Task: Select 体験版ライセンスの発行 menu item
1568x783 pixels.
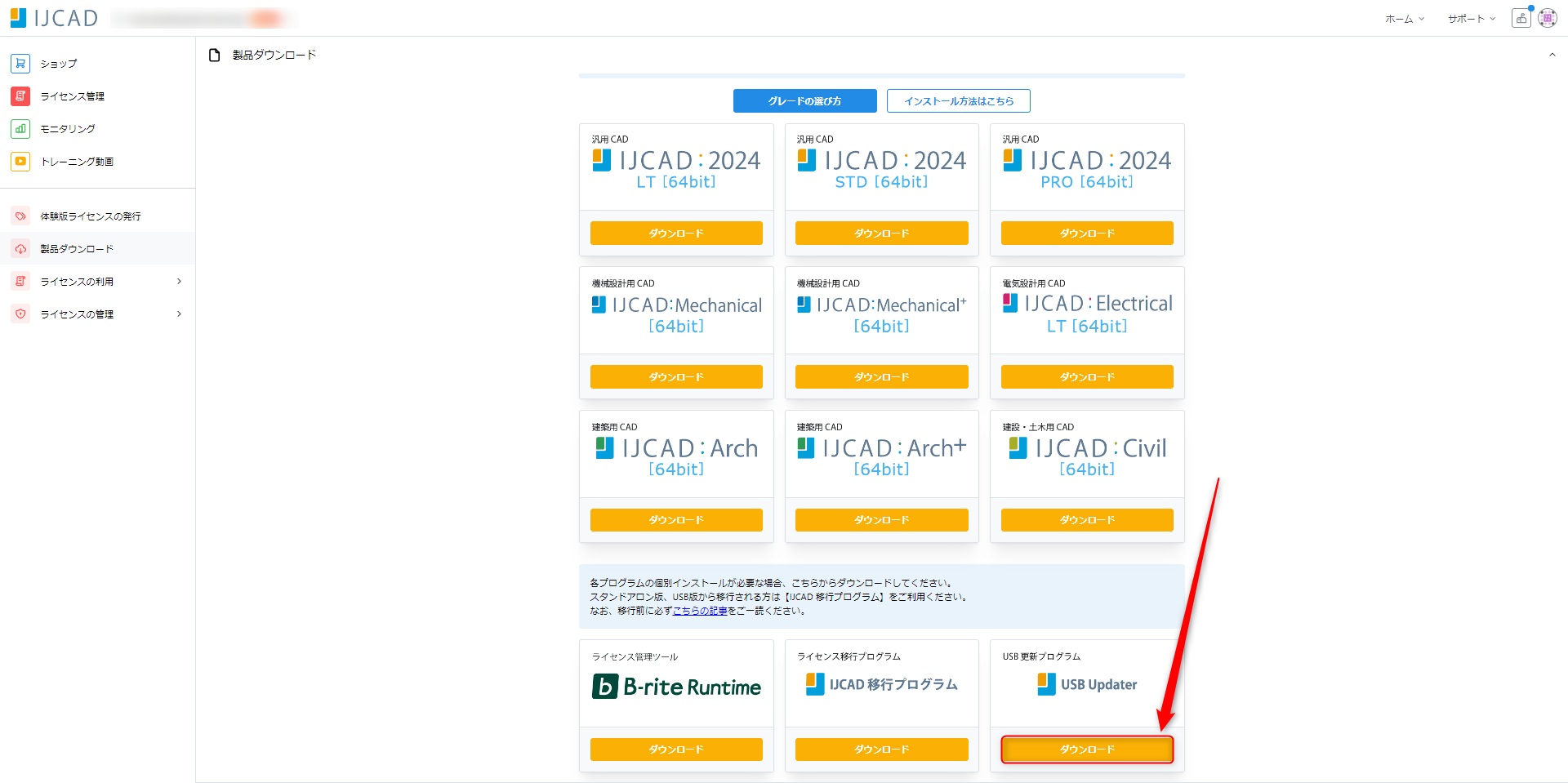Action: coord(98,216)
